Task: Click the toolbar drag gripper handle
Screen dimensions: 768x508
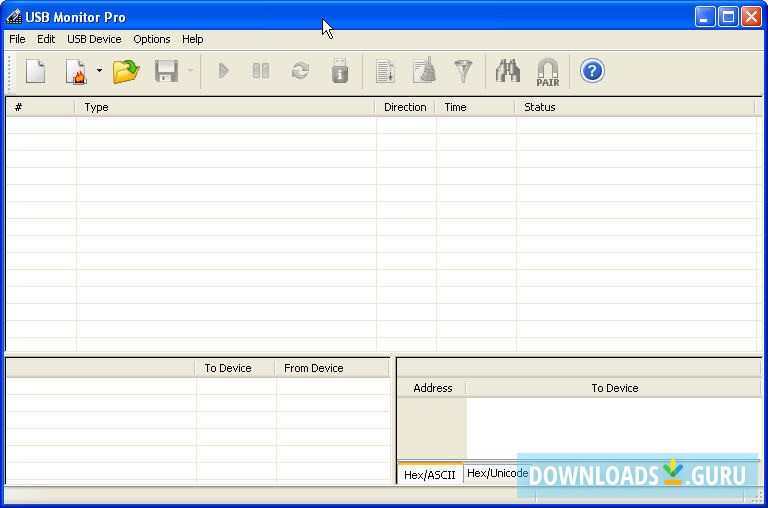Action: [9, 72]
